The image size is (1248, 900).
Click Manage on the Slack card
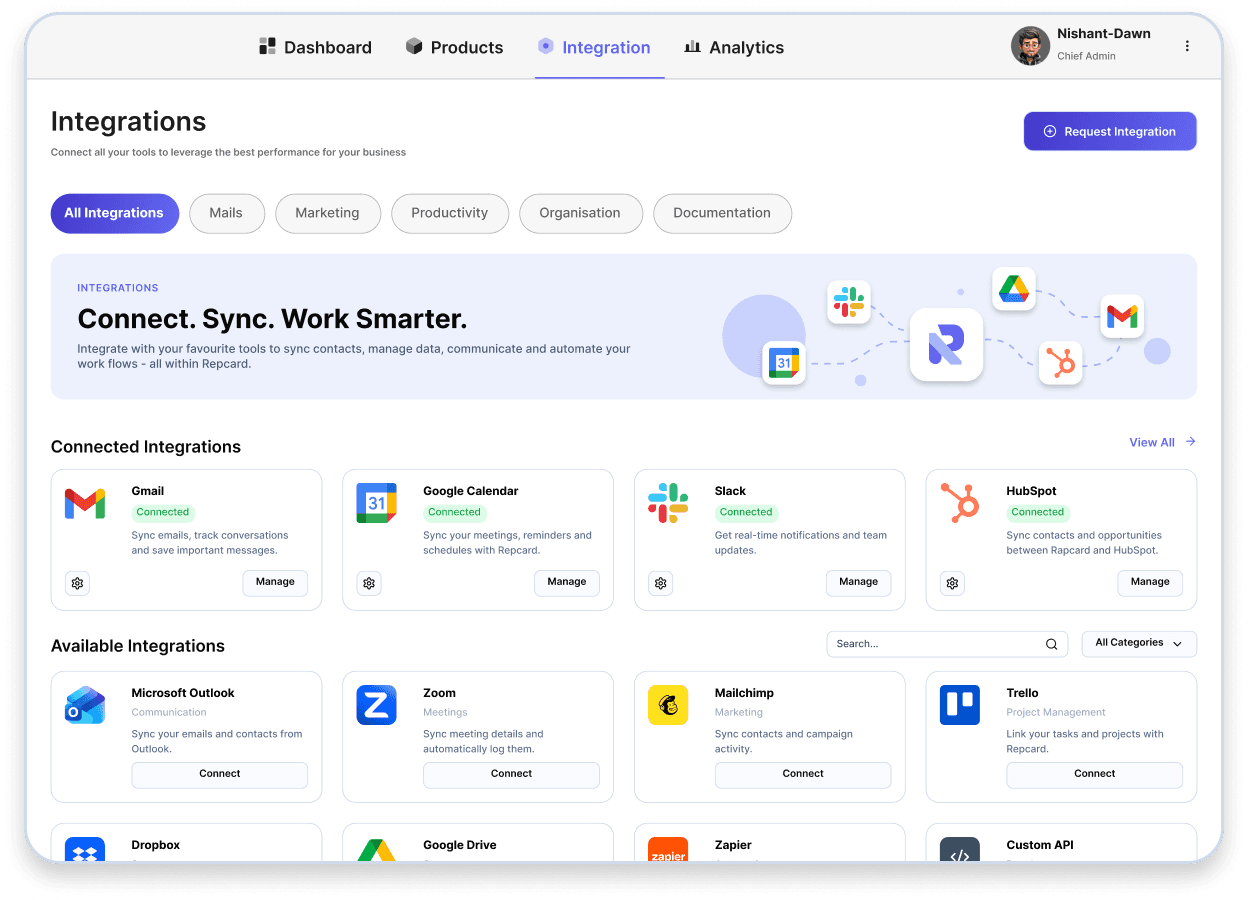[858, 583]
